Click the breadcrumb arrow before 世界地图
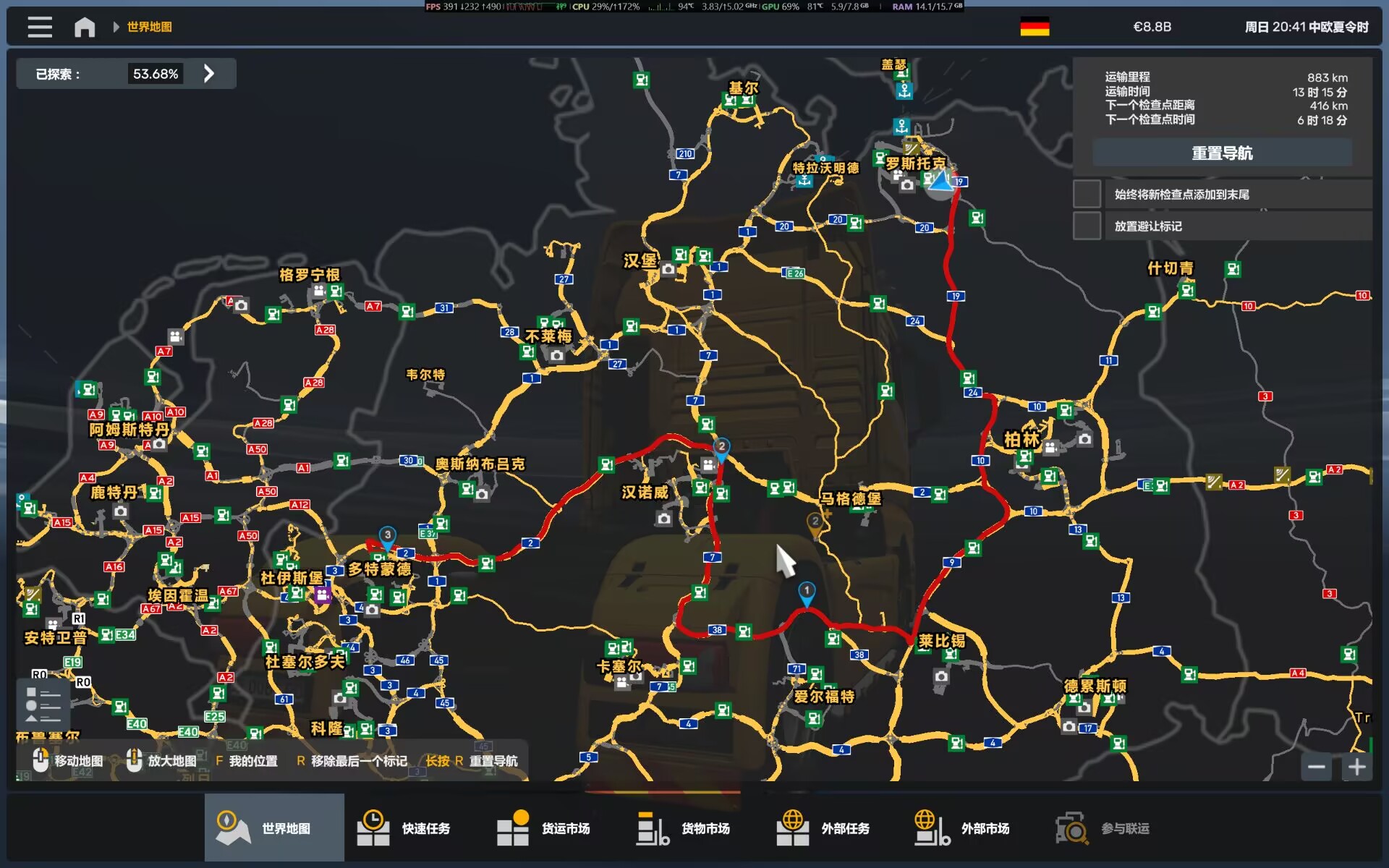Screen dimensions: 1389x868 [116, 27]
